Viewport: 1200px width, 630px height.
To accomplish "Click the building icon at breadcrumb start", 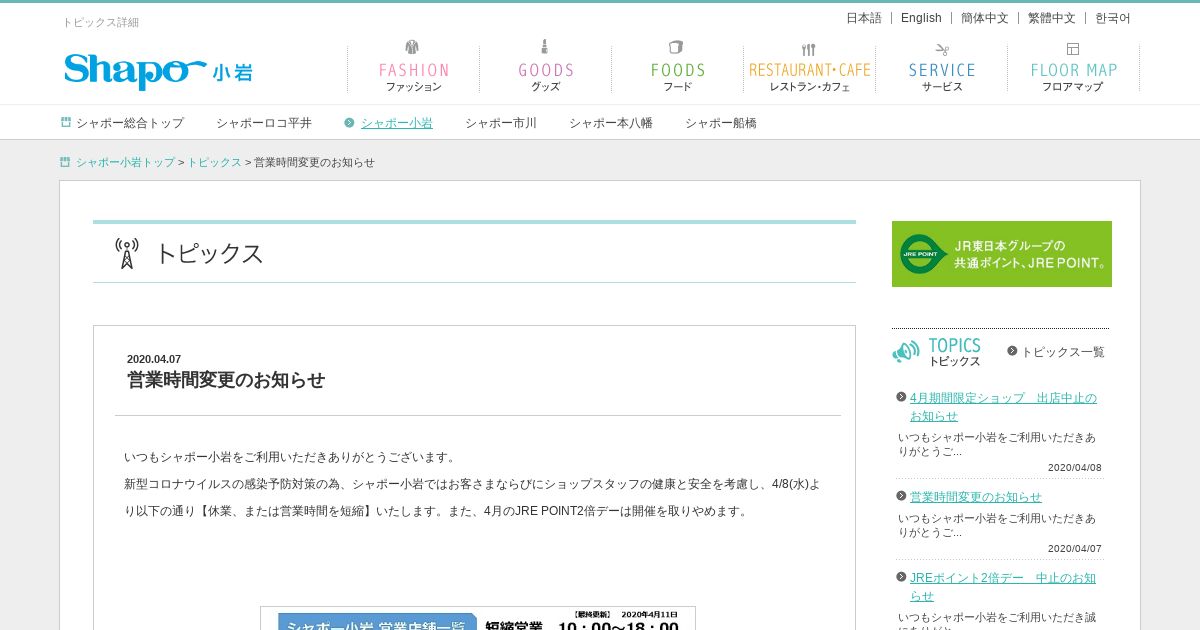I will click(x=65, y=162).
